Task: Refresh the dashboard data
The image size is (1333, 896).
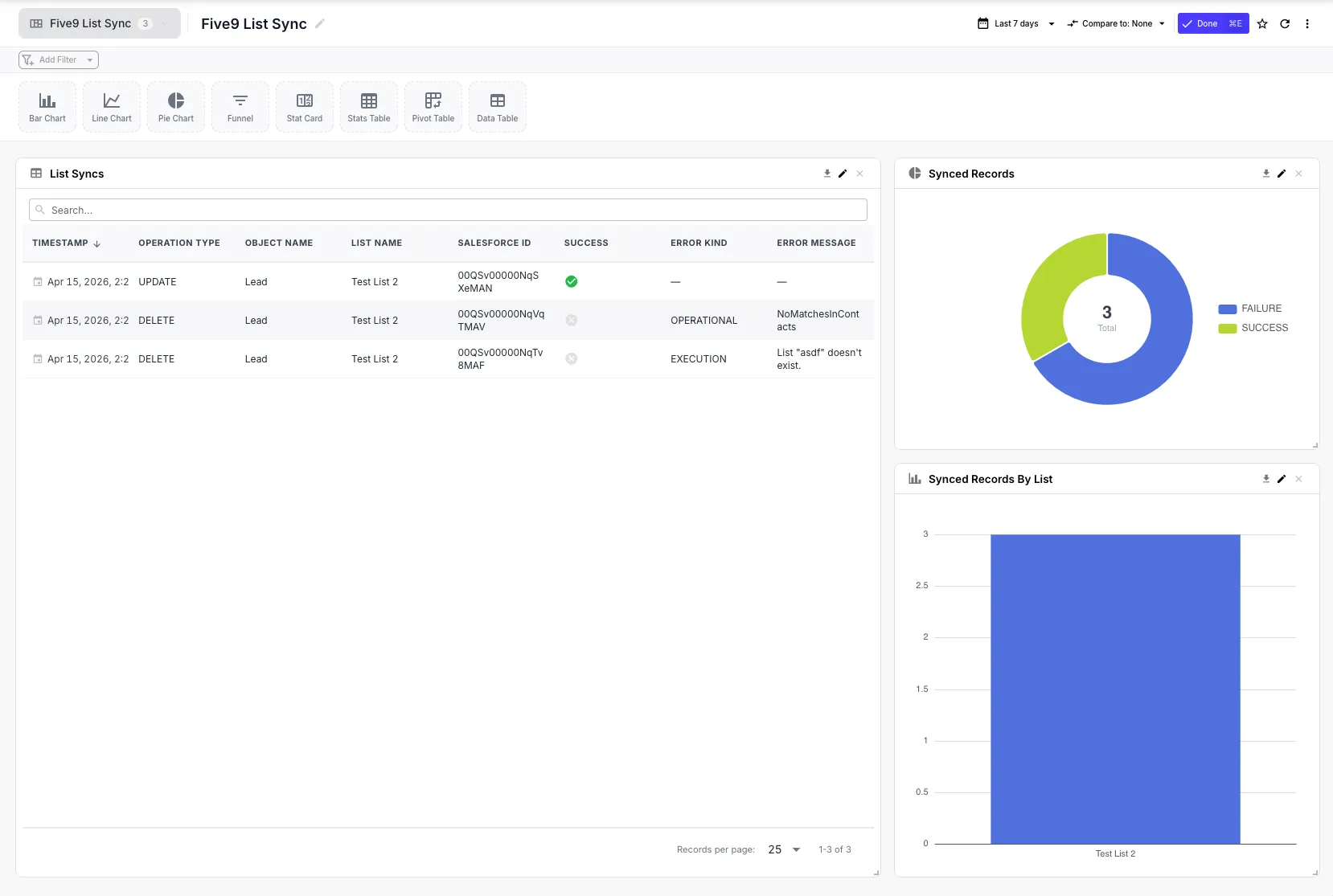Action: tap(1285, 23)
